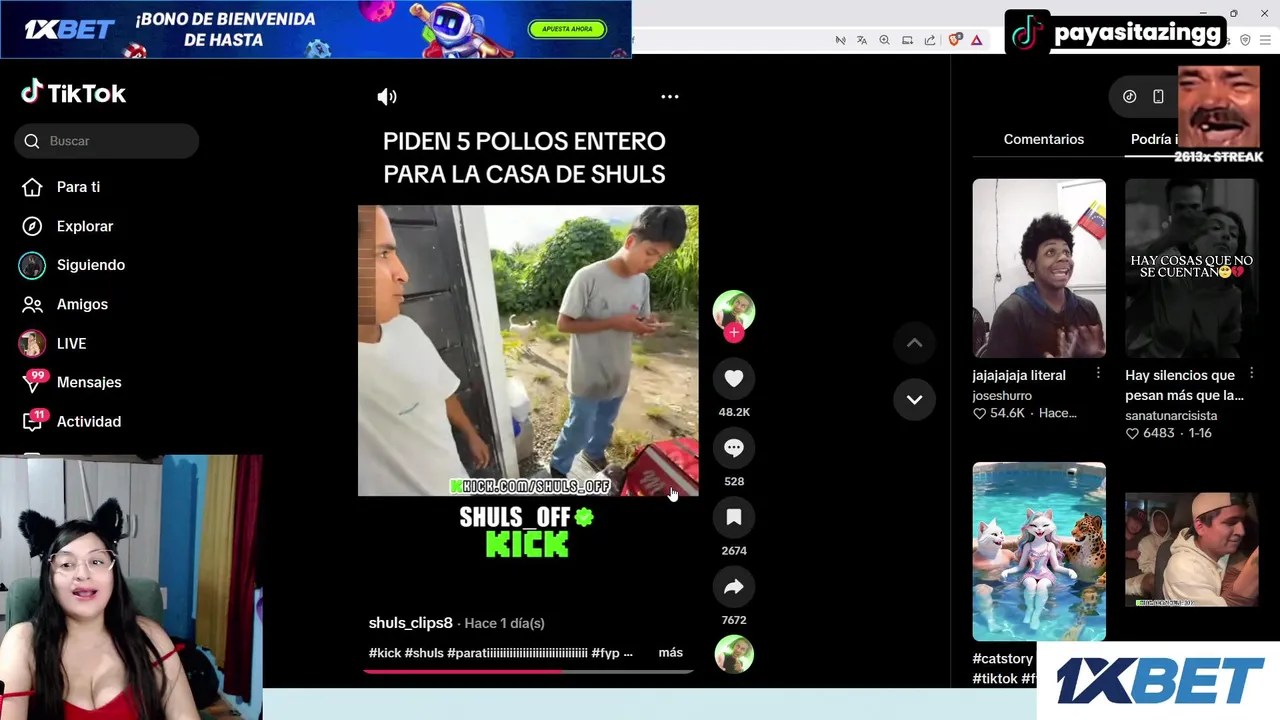Image resolution: width=1280 pixels, height=720 pixels.
Task: Open shuls_clips8 profile link
Action: pyautogui.click(x=411, y=623)
